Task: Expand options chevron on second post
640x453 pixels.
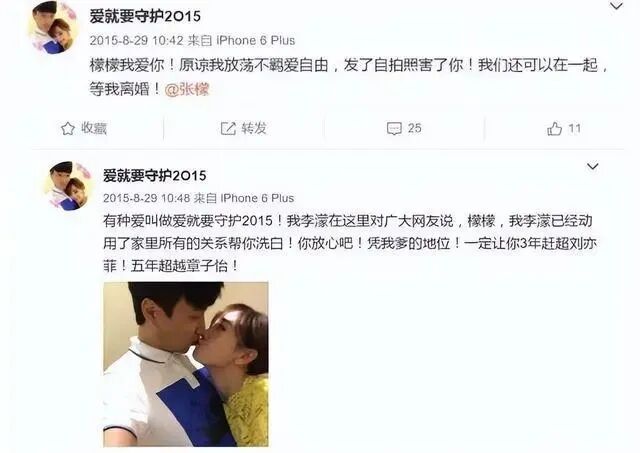Action: click(592, 166)
